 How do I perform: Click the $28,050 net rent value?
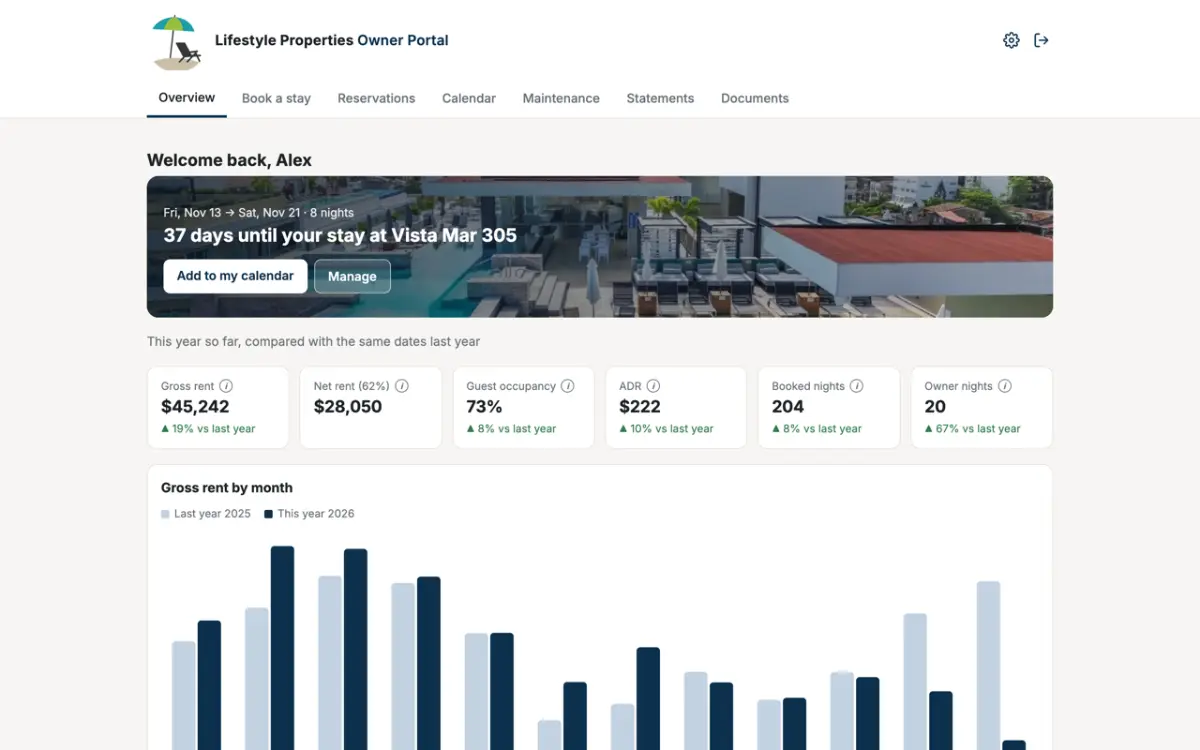(x=348, y=407)
